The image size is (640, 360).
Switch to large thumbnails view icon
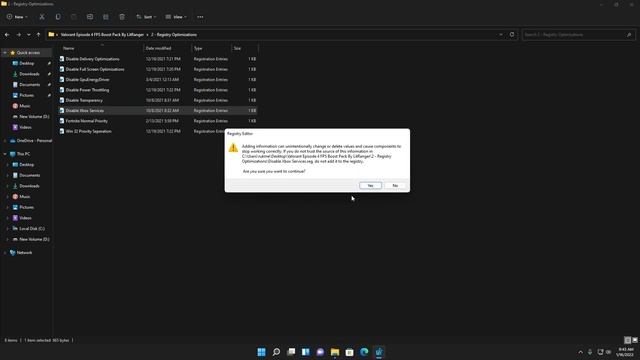[x=635, y=340]
